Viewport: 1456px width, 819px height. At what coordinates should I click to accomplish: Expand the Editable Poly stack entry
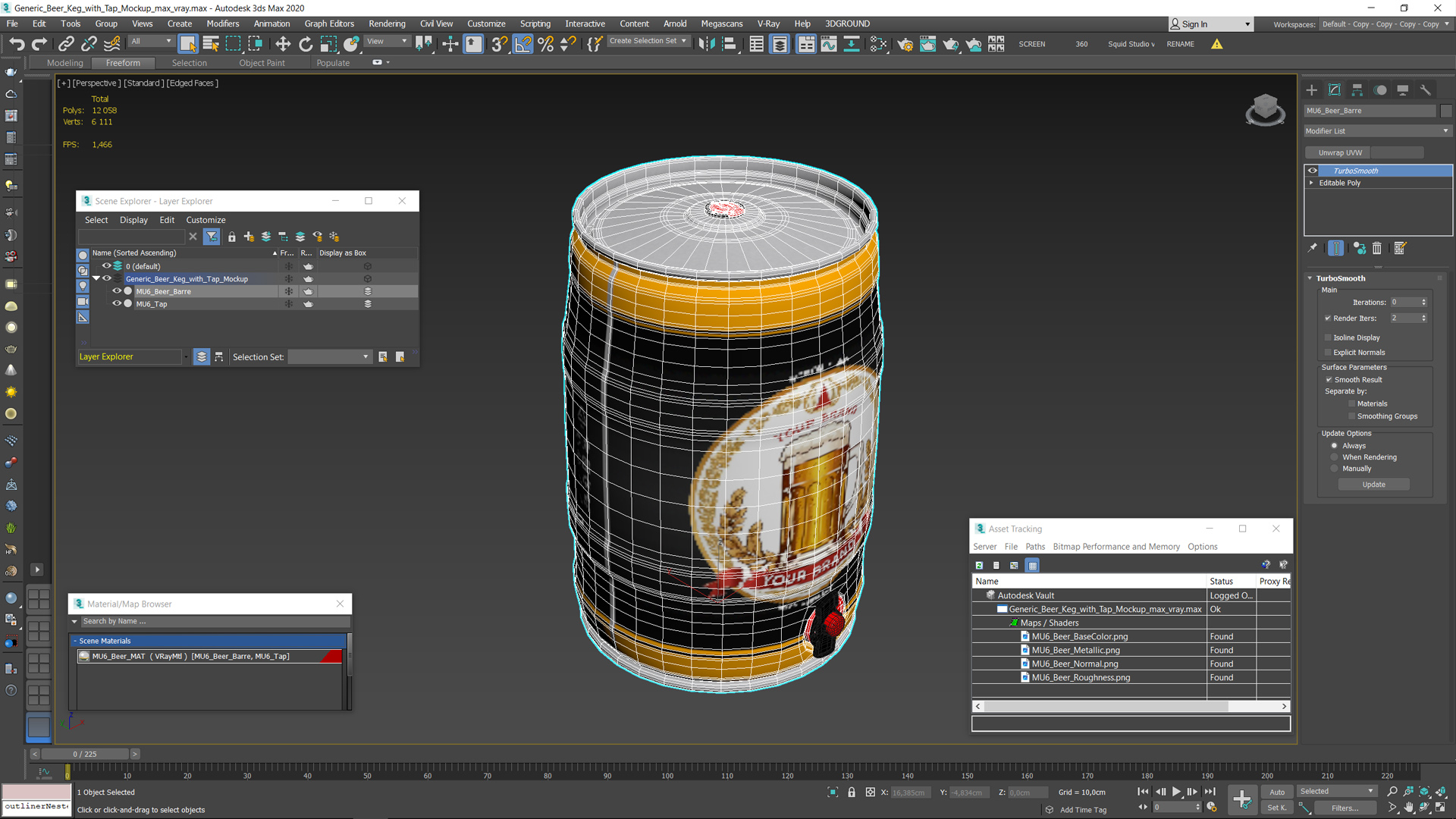click(1311, 183)
